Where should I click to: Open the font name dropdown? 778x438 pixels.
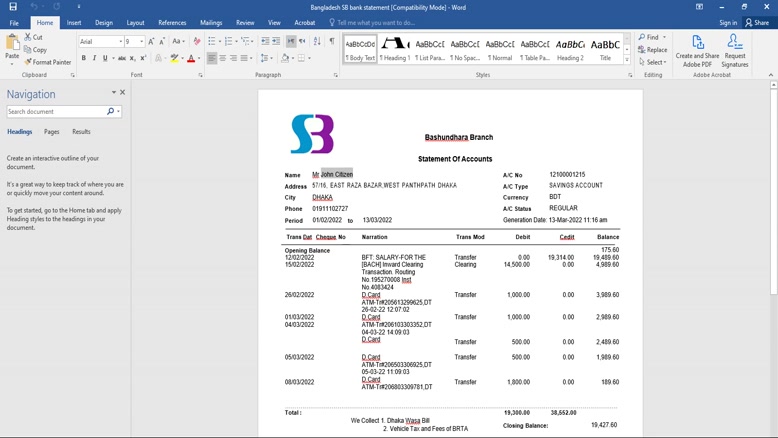click(x=121, y=42)
